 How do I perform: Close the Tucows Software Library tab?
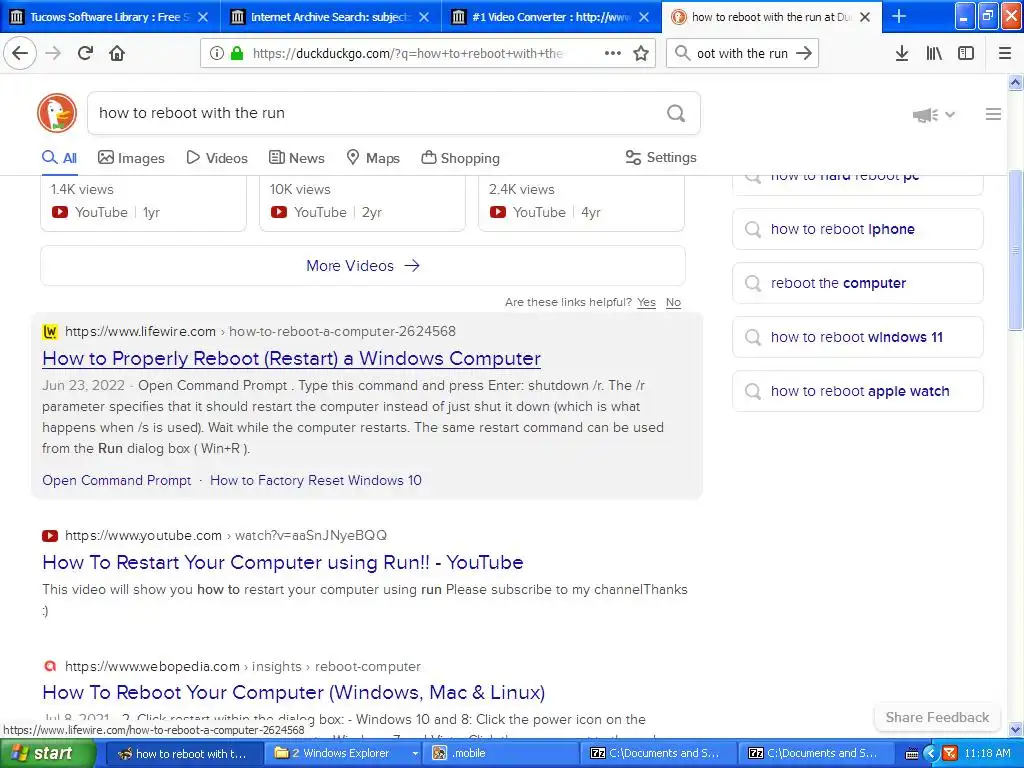(203, 17)
